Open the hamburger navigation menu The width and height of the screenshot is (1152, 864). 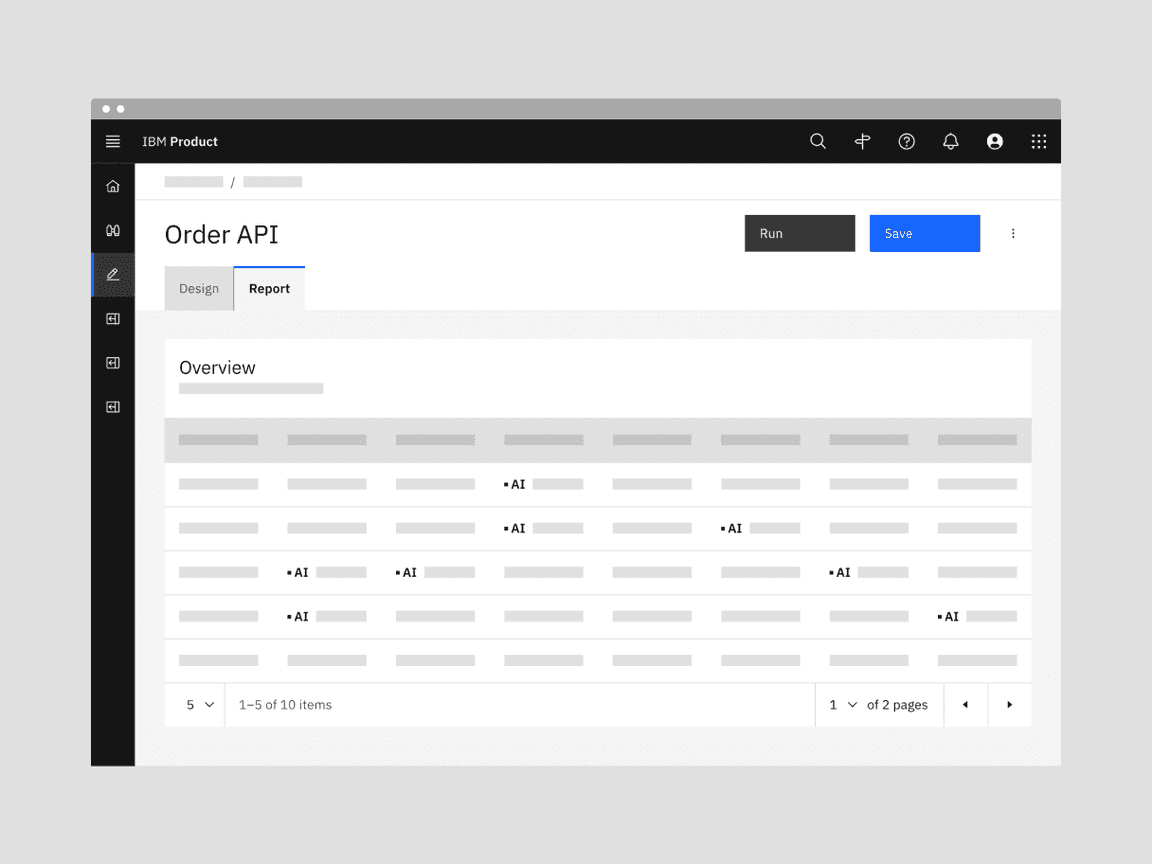pyautogui.click(x=112, y=141)
